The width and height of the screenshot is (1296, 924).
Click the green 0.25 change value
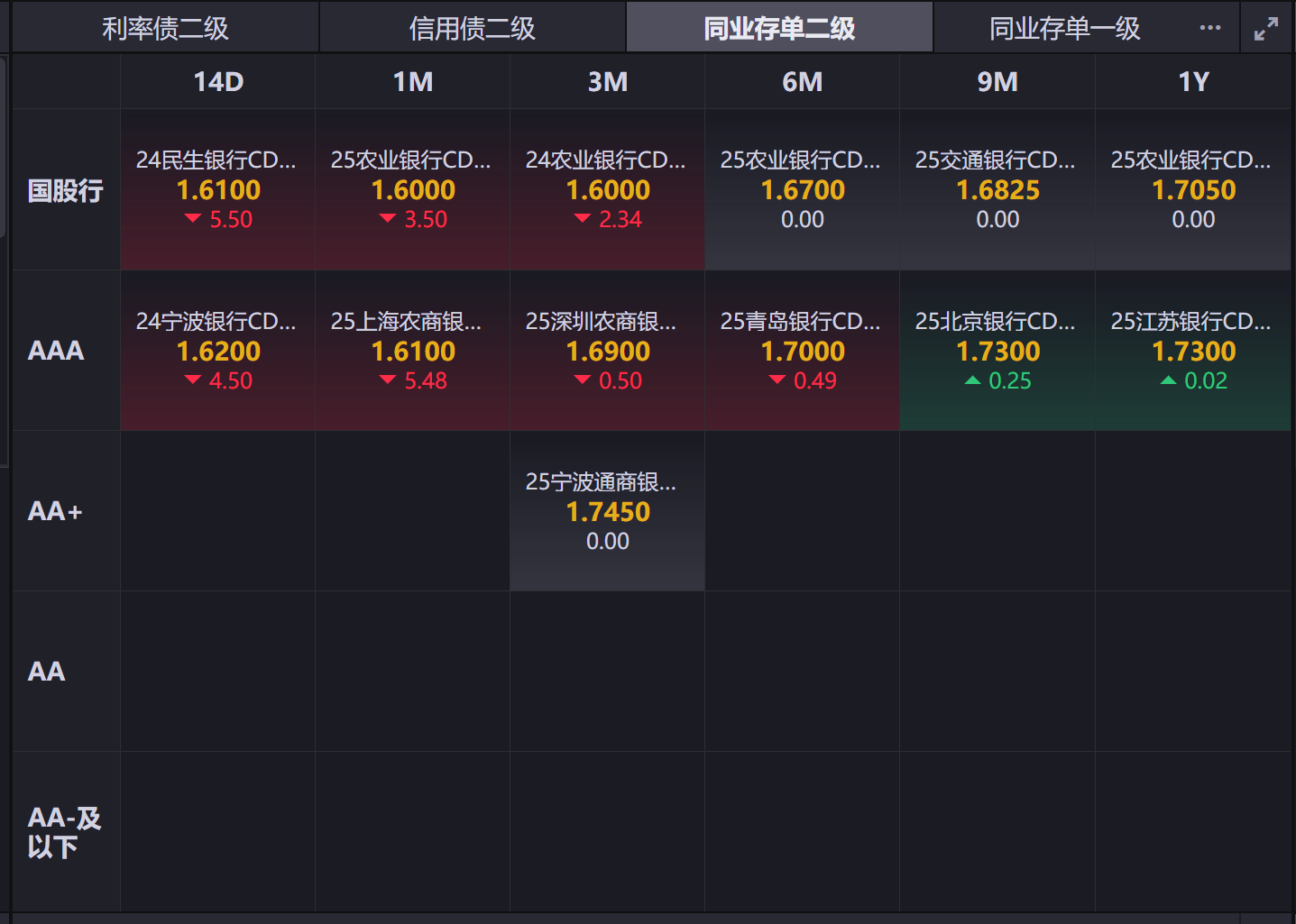pos(1010,380)
